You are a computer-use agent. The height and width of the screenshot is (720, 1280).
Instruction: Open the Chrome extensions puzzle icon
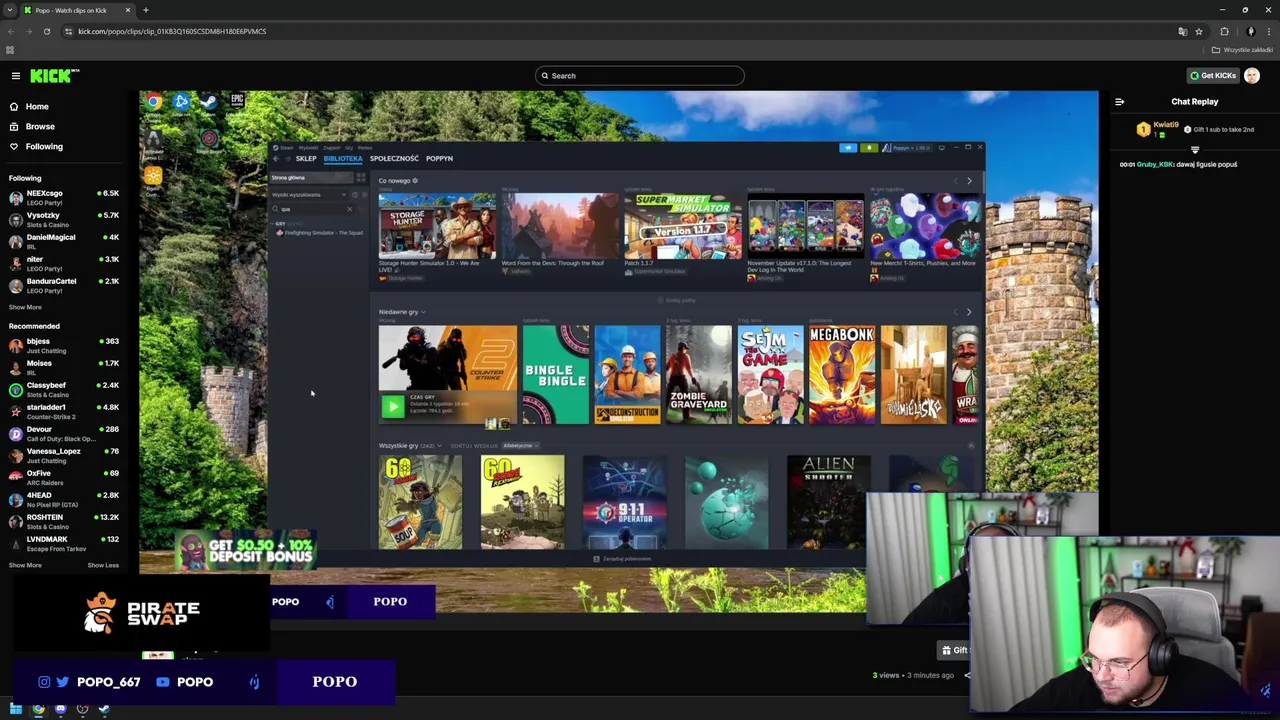pyautogui.click(x=1224, y=31)
